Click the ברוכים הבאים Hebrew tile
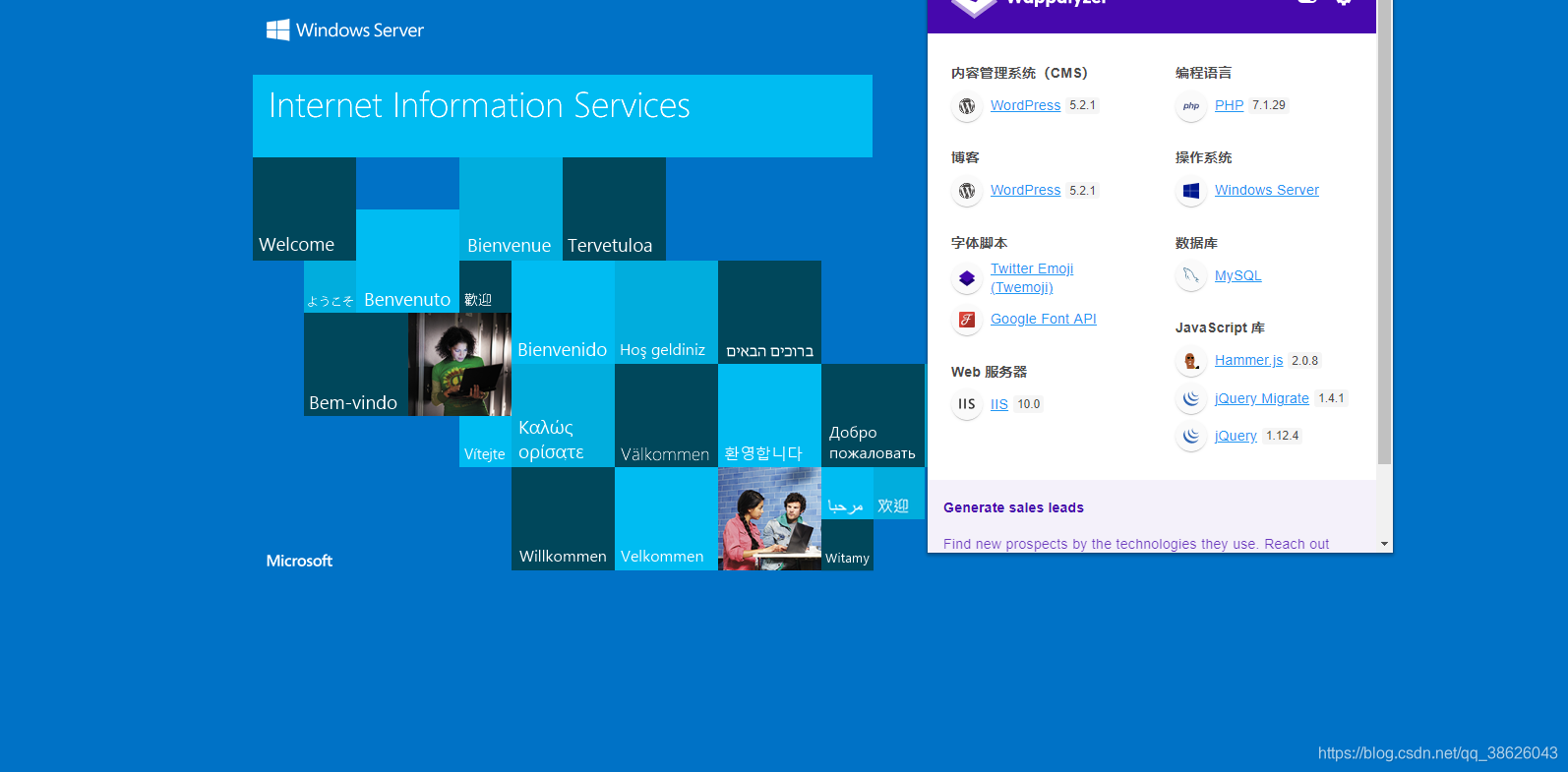The height and width of the screenshot is (772, 1568). tap(769, 312)
